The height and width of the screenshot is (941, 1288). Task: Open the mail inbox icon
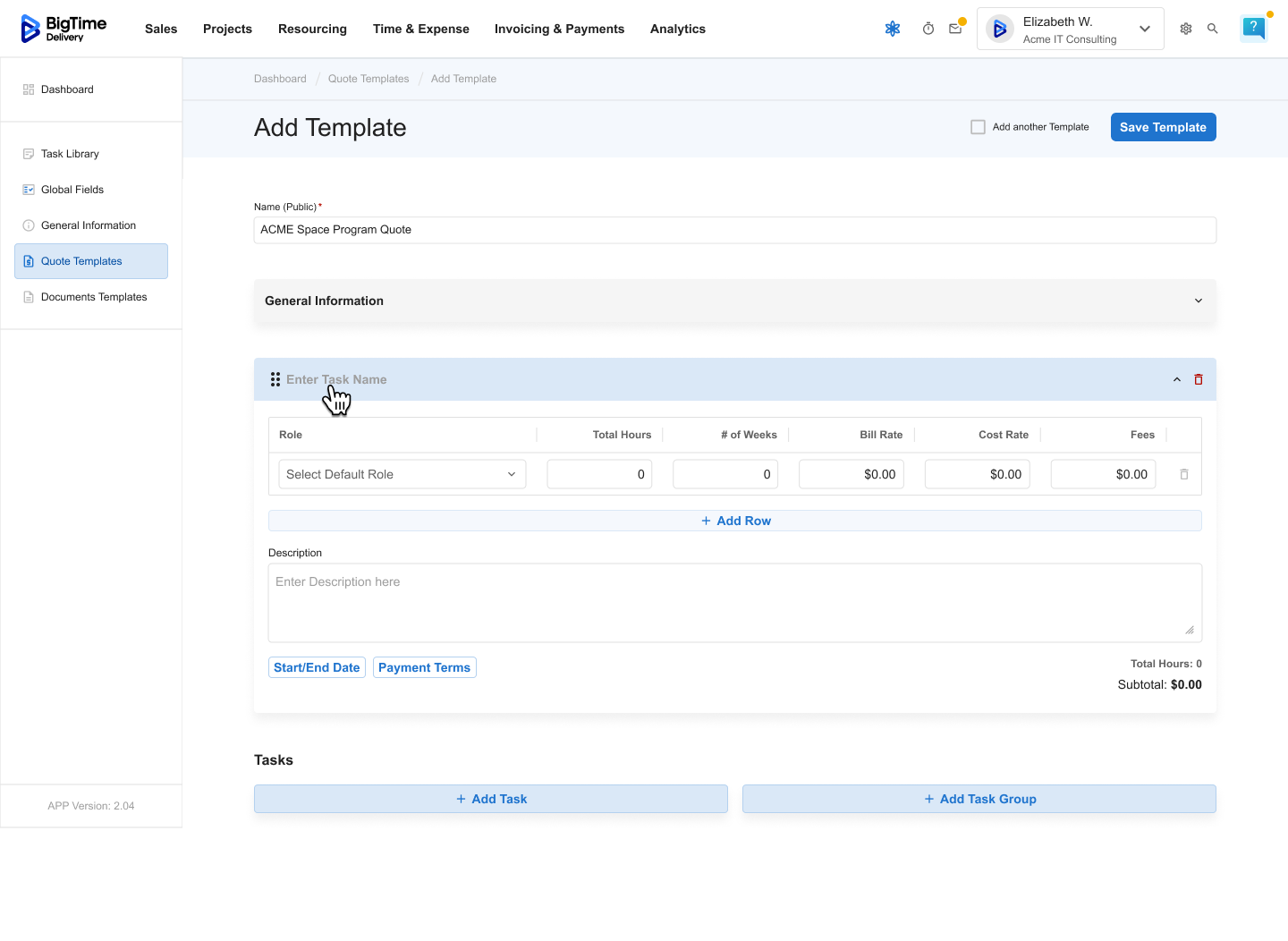(x=955, y=29)
